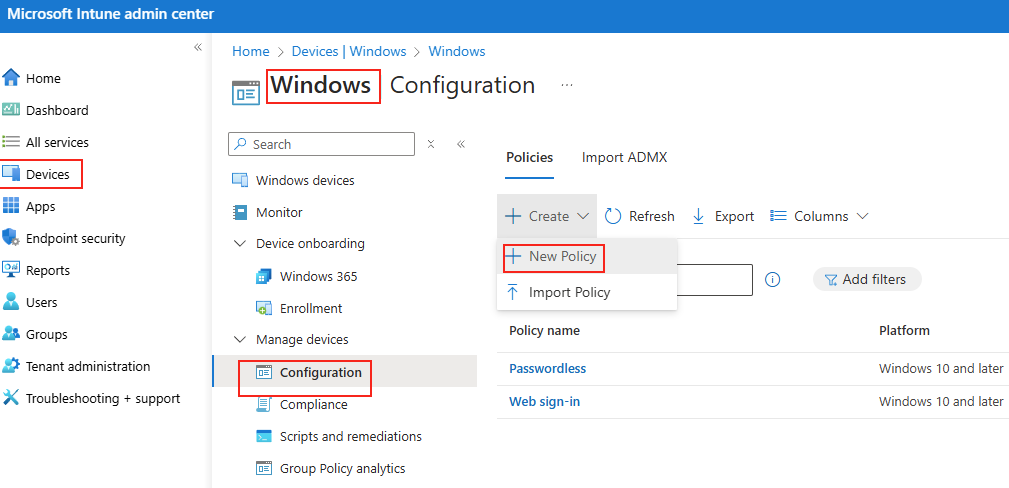Screen dimensions: 1009x488
Task: Open the Endpoint security label in sidebar
Action: point(75,238)
